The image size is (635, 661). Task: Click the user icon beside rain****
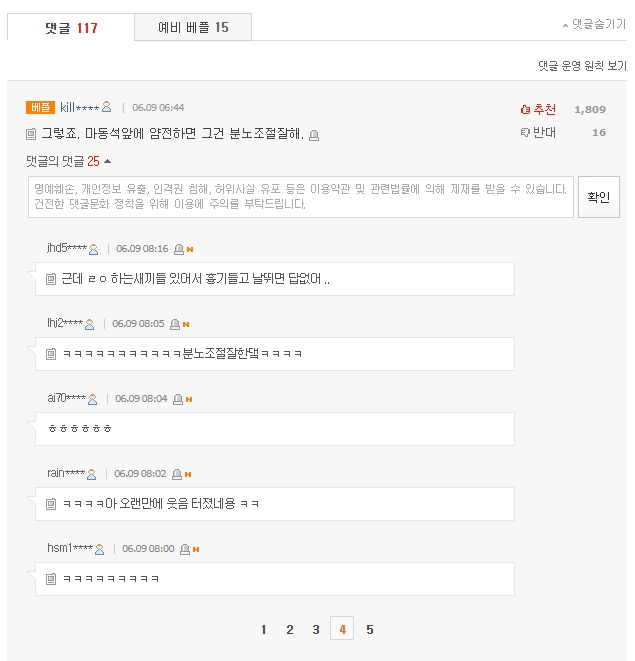[91, 474]
